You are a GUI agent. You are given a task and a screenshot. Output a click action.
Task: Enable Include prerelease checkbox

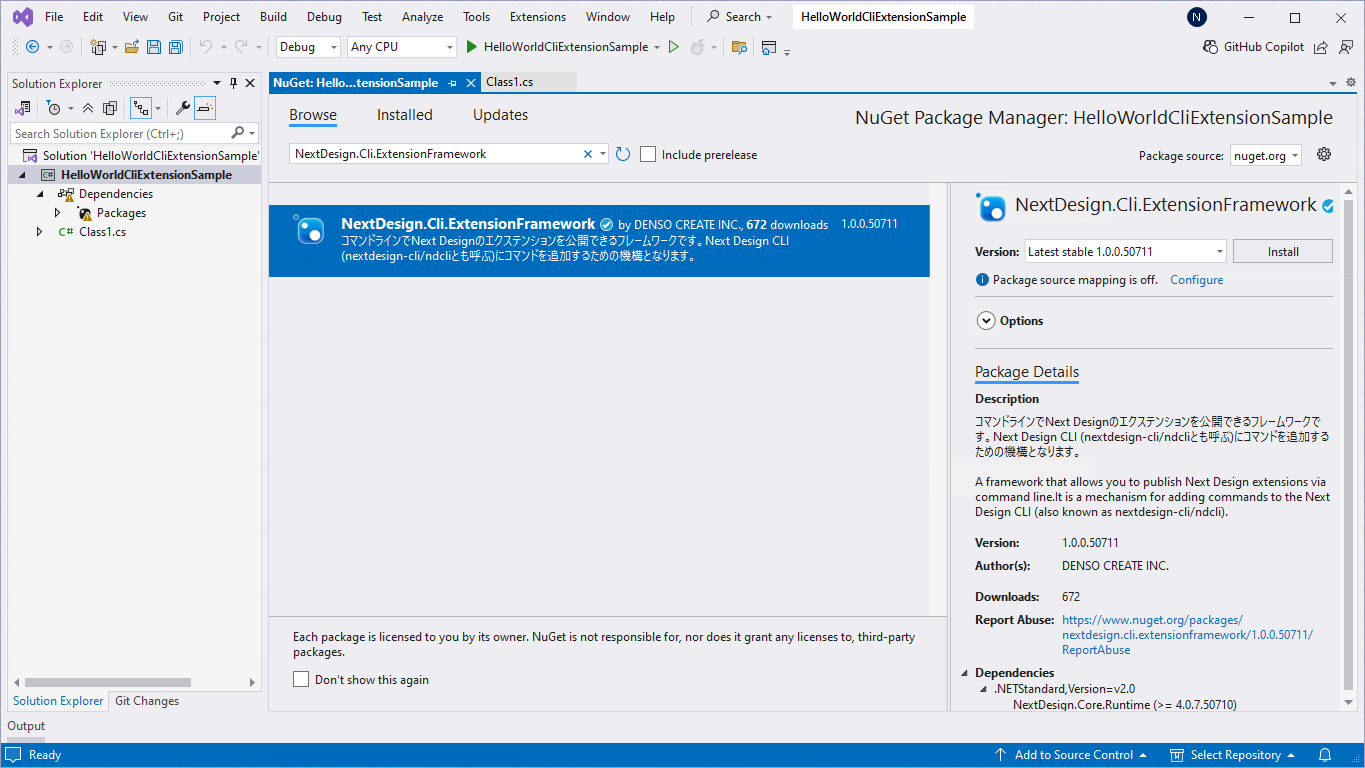[648, 154]
